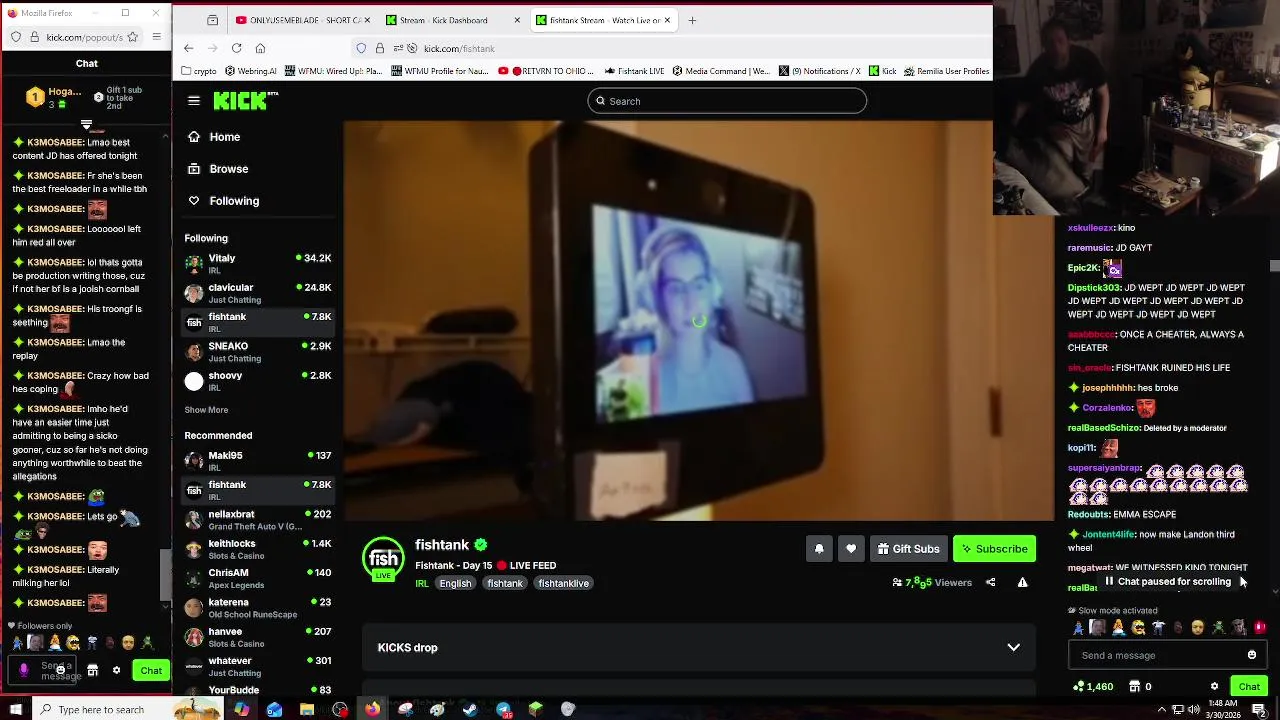1280x720 pixels.
Task: Click the KICKS balance showing 1,460
Action: [x=1092, y=687]
